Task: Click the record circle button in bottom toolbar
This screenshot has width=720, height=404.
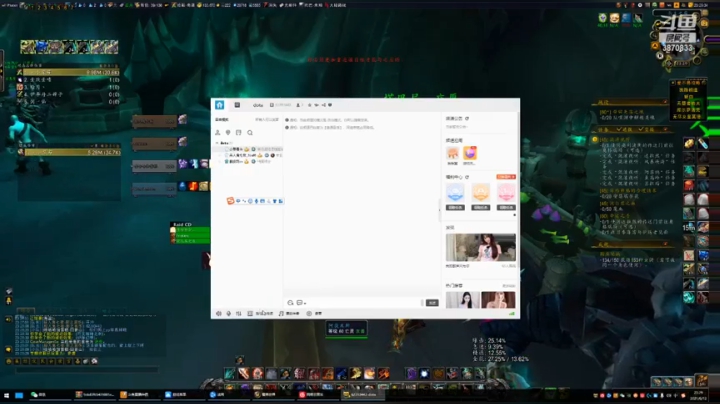Action: (314, 313)
